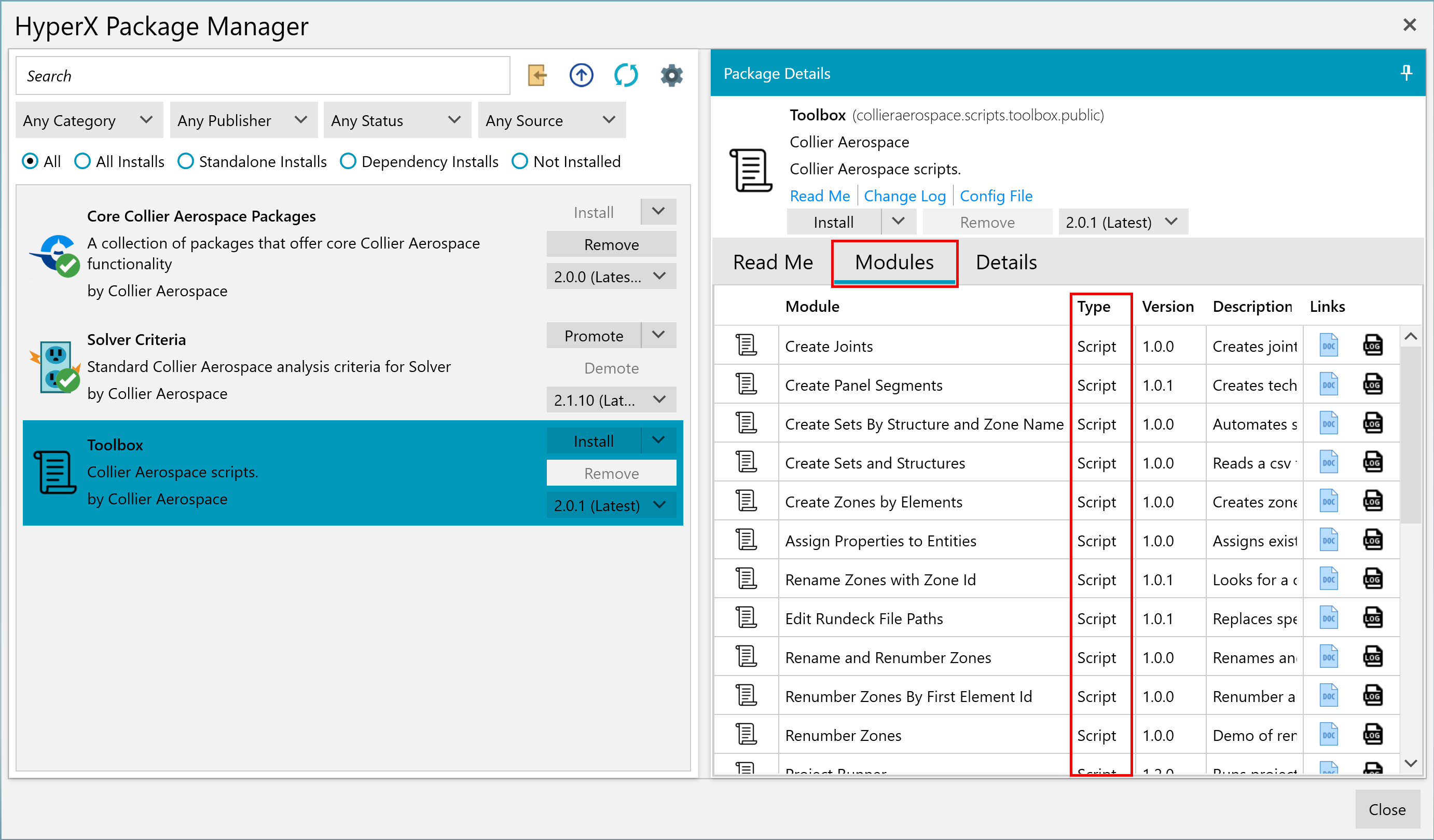
Task: Promote the Solver Criteria package
Action: tap(594, 335)
